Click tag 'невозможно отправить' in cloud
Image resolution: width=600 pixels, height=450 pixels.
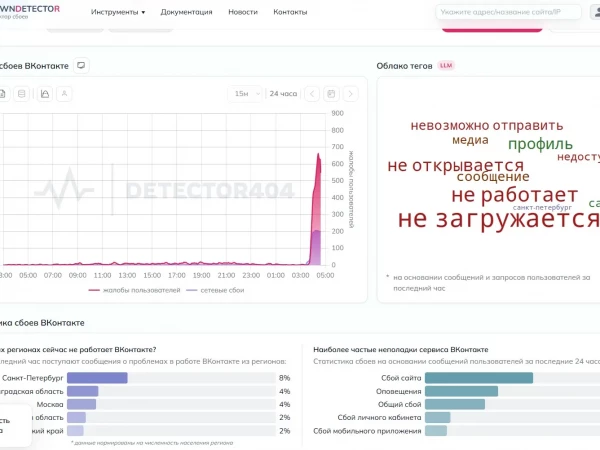(x=487, y=125)
